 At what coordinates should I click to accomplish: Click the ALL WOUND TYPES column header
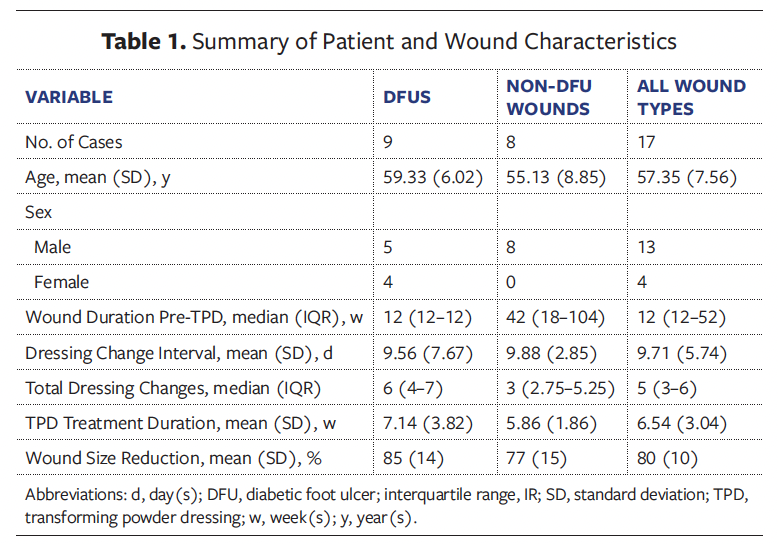click(691, 97)
